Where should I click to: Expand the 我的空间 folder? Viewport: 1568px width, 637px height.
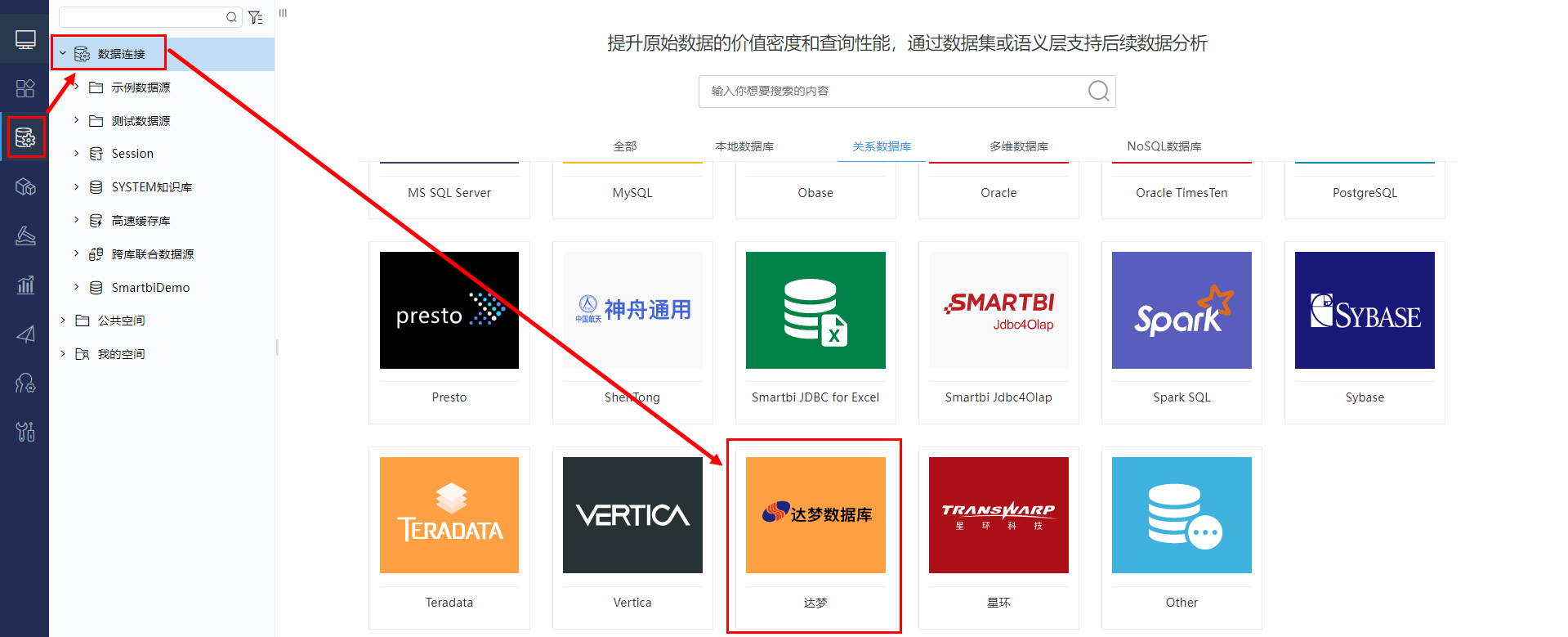(x=63, y=353)
